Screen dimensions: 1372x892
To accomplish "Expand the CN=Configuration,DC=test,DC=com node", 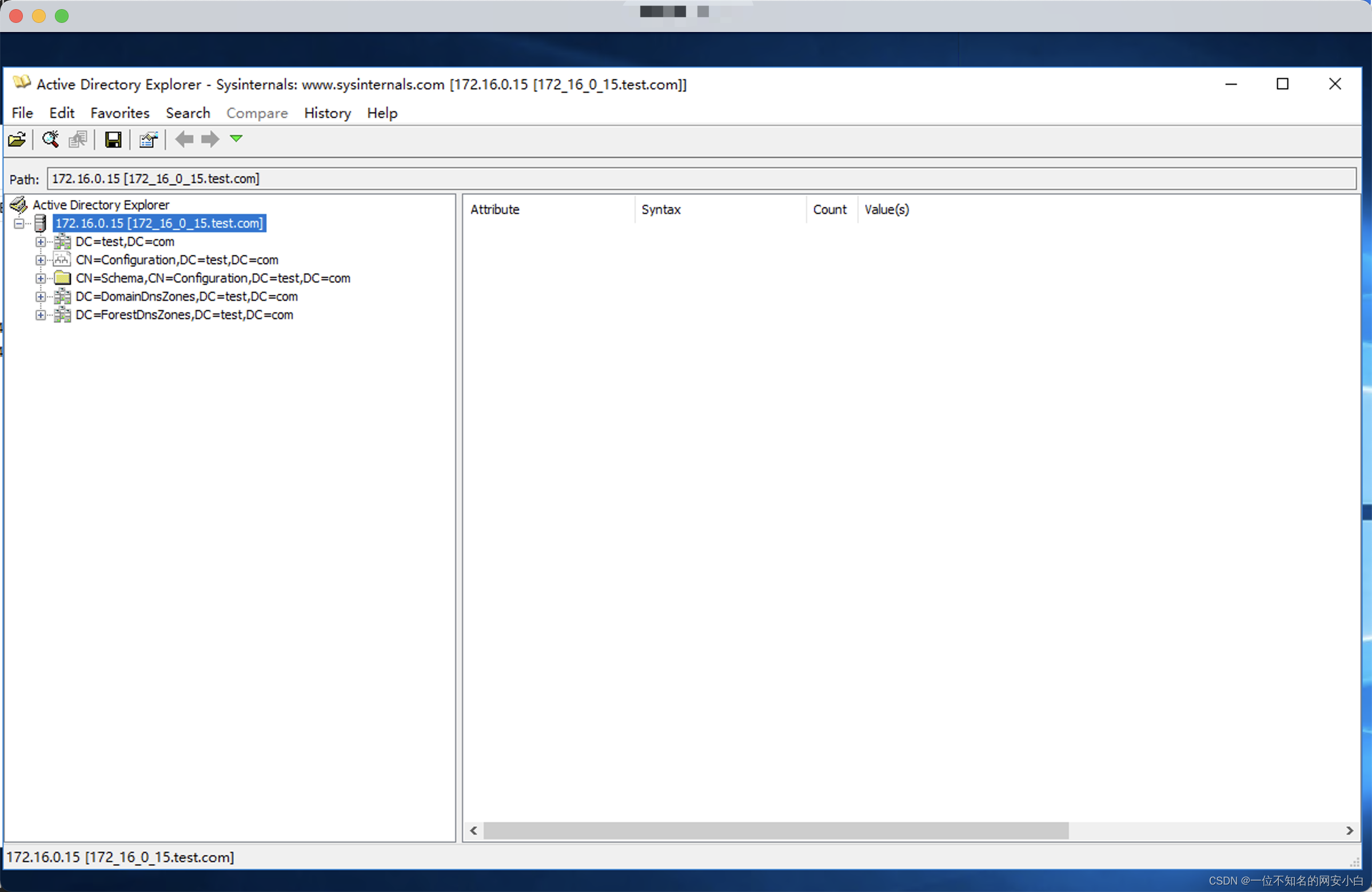I will coord(40,260).
